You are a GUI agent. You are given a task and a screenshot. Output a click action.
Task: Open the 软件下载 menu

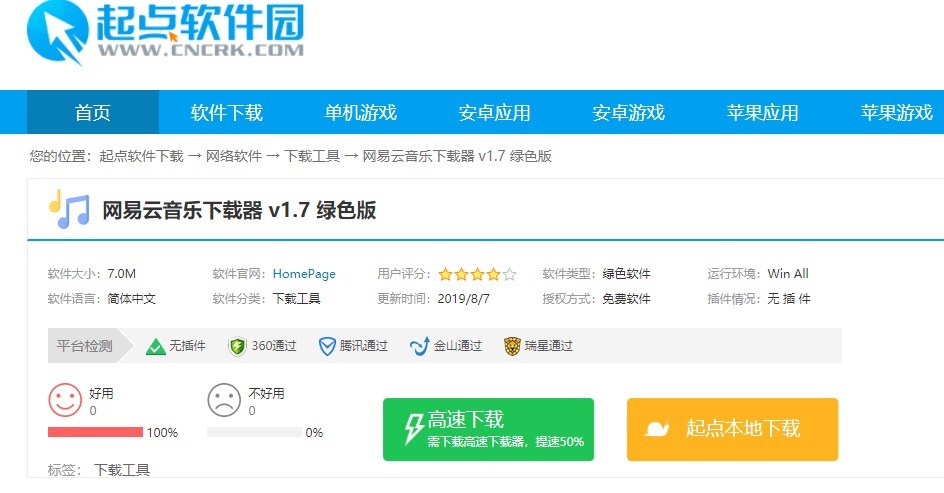tap(226, 112)
